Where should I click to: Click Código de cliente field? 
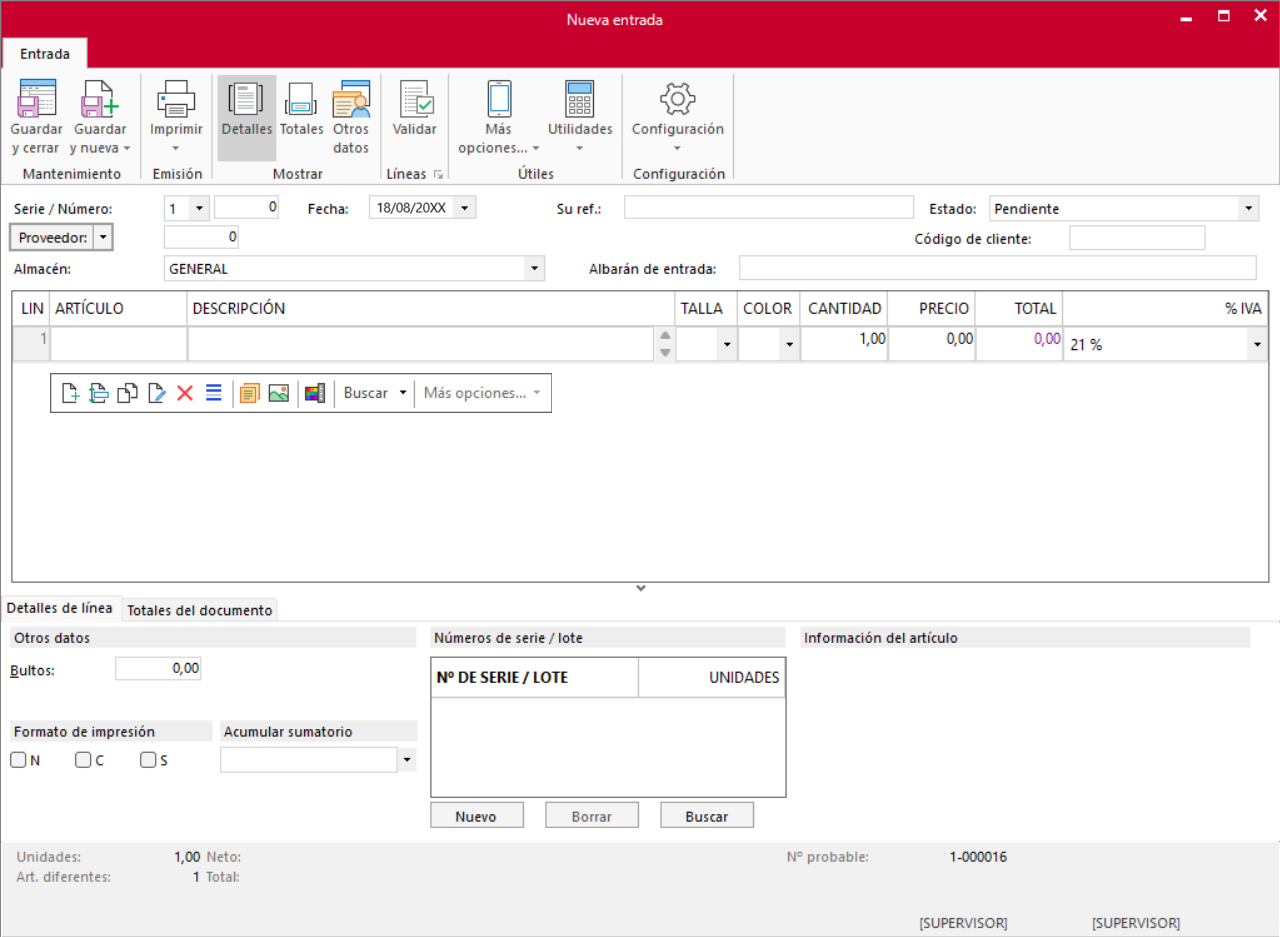(x=1137, y=238)
